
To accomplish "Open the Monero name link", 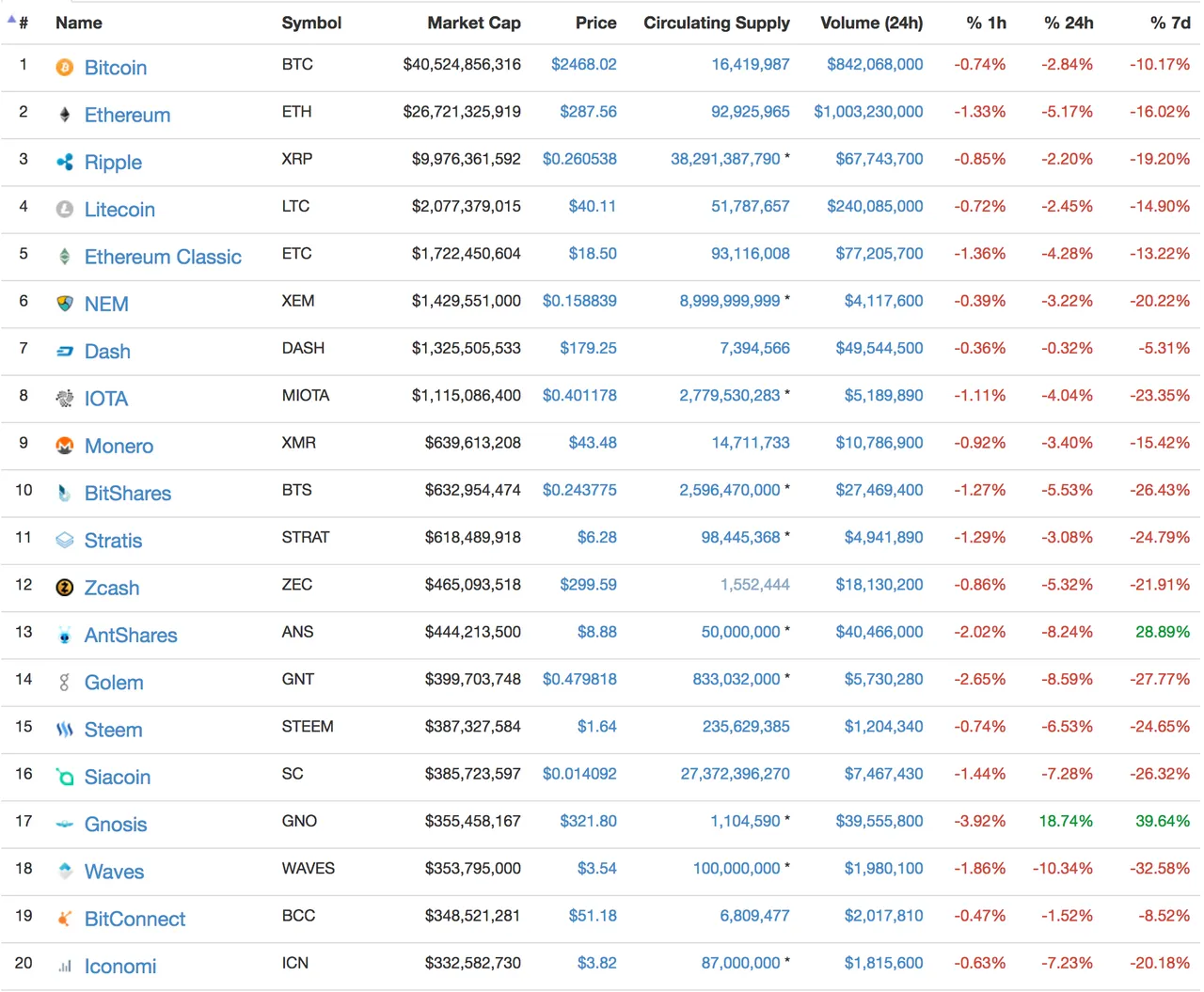I will coord(119,446).
